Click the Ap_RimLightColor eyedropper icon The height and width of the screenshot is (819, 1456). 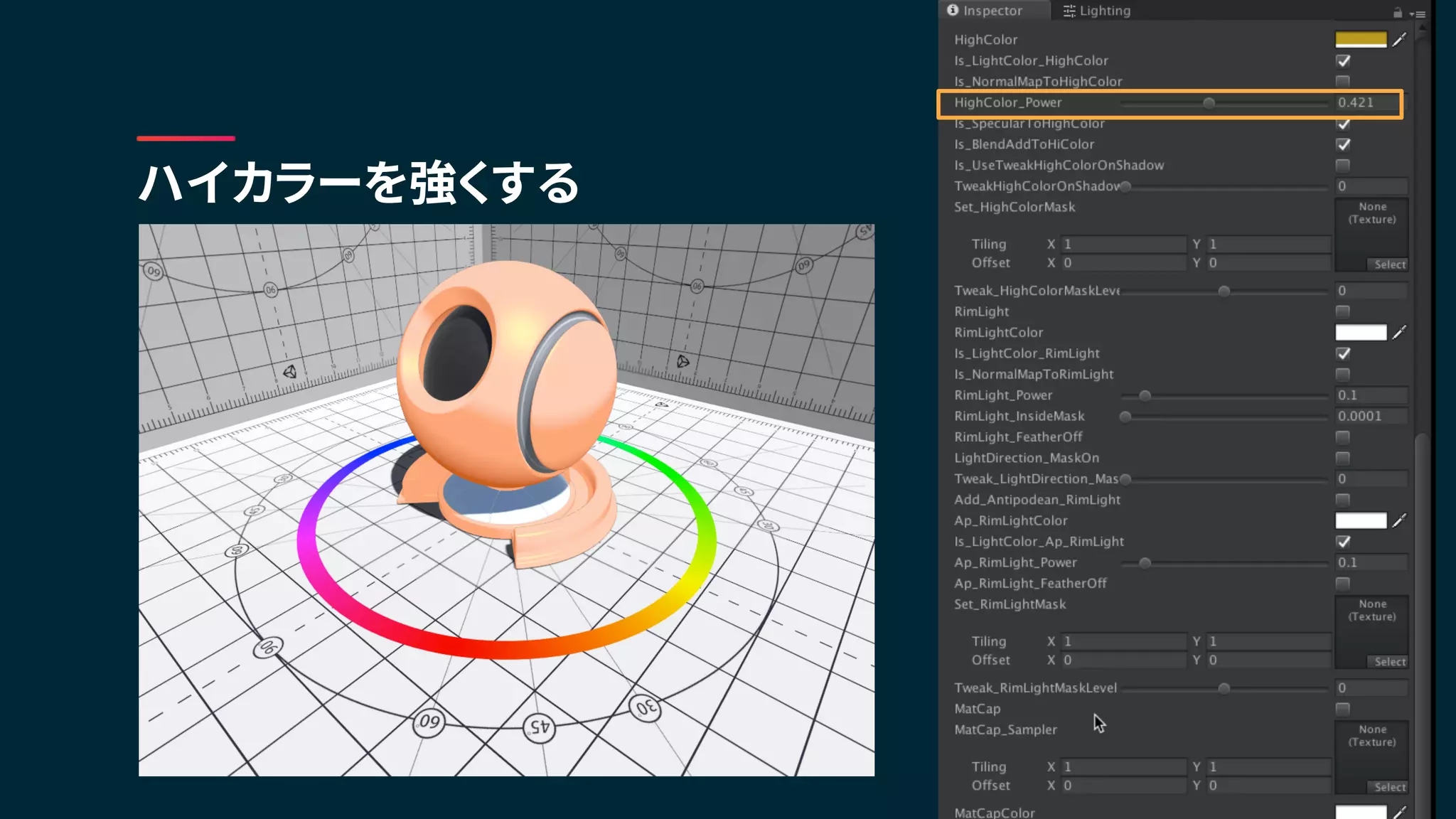point(1399,520)
